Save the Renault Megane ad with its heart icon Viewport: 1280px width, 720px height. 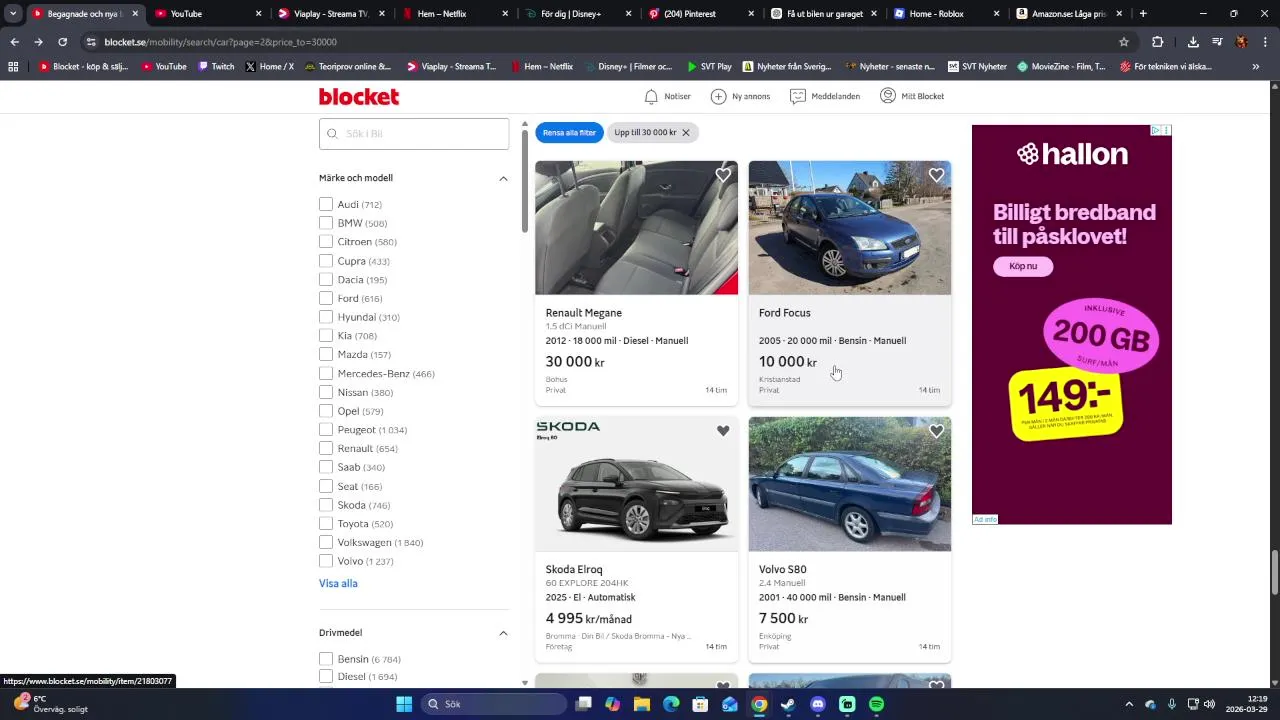[723, 175]
